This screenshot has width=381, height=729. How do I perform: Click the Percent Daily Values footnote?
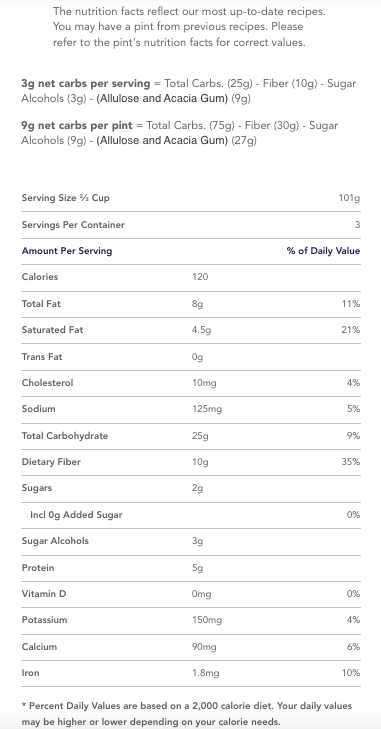(187, 714)
